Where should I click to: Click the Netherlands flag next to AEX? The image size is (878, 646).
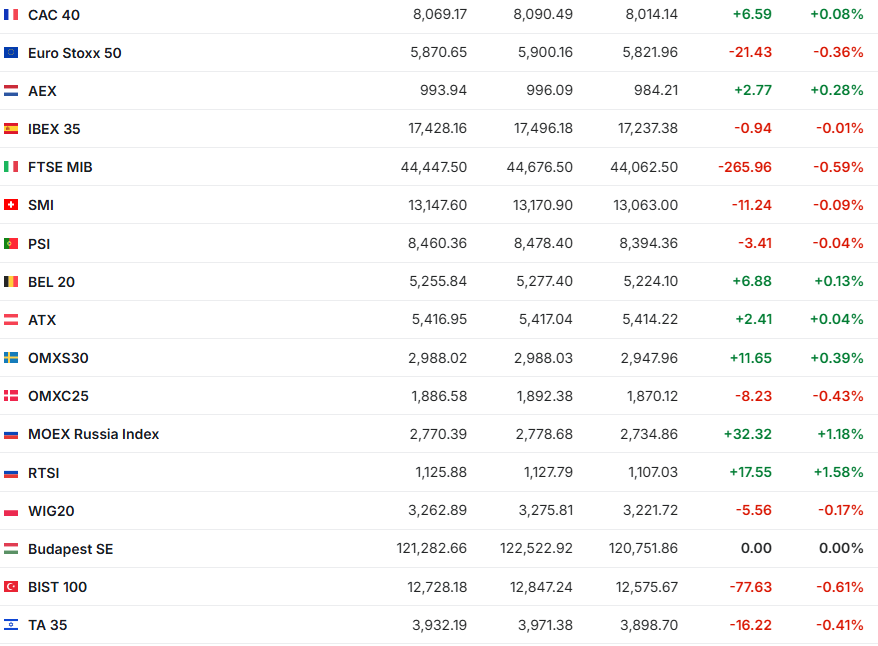11,91
